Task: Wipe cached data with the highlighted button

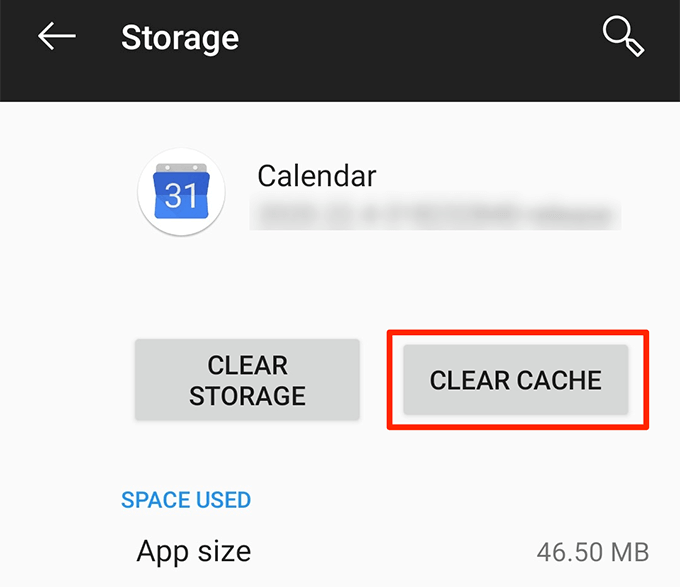Action: (515, 380)
